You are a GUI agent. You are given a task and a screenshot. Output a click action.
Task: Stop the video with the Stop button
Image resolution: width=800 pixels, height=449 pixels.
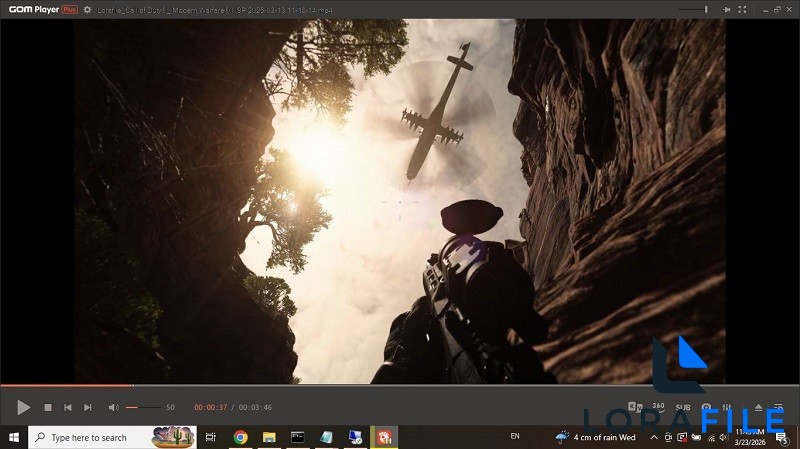[48, 407]
